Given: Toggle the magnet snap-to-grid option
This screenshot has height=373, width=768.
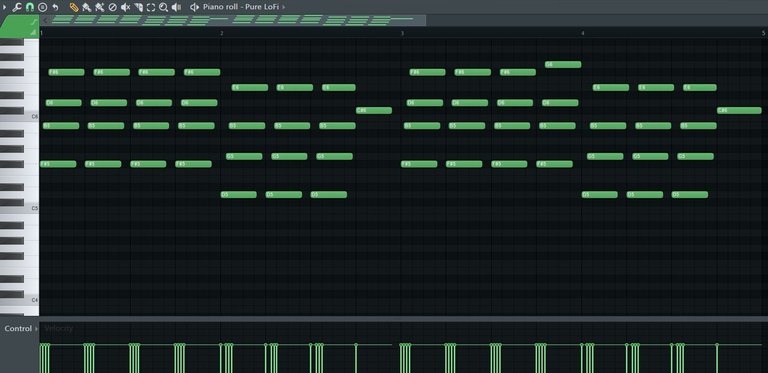Looking at the screenshot, I should 29,7.
